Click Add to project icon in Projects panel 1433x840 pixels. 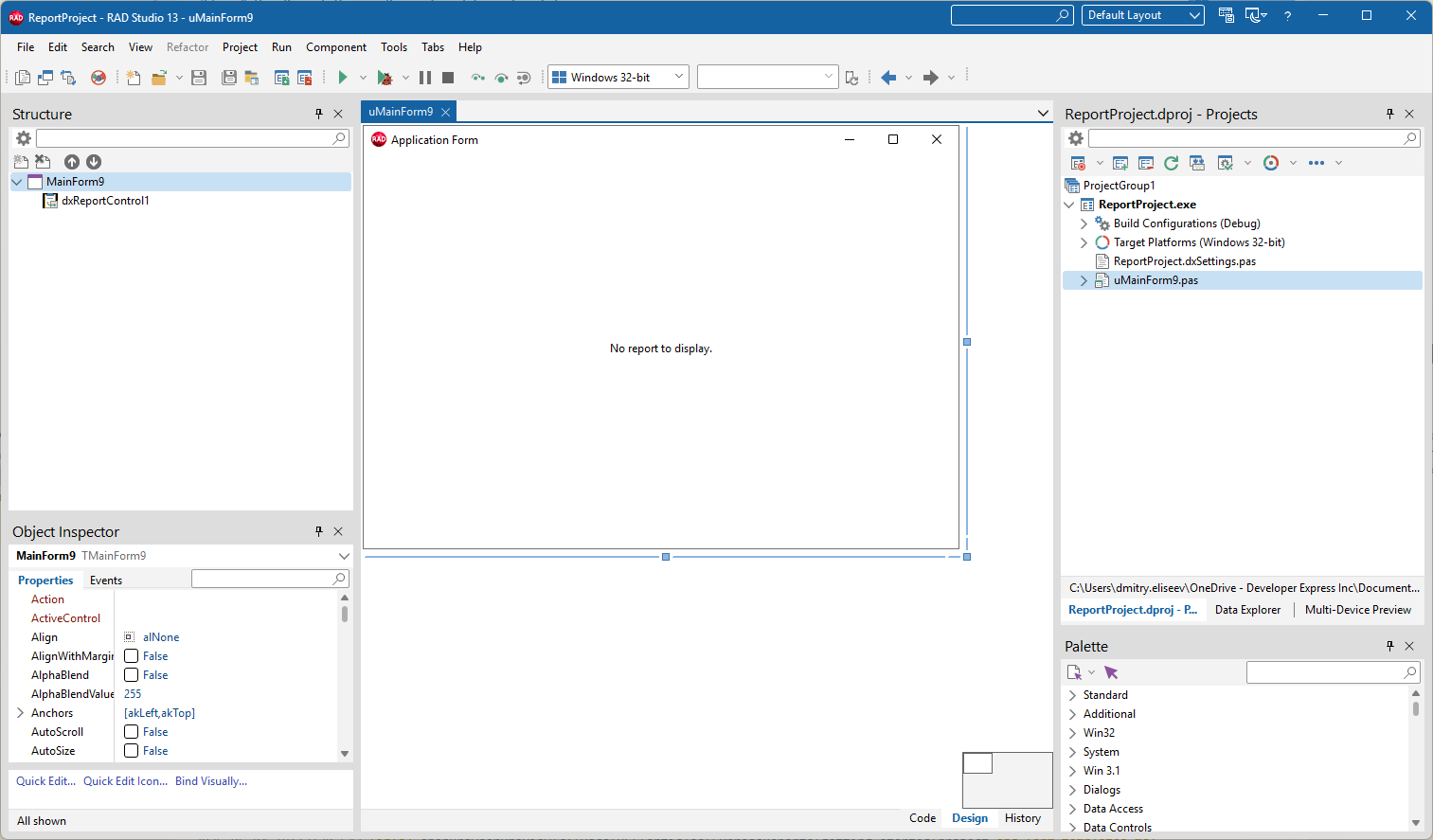pos(1120,163)
